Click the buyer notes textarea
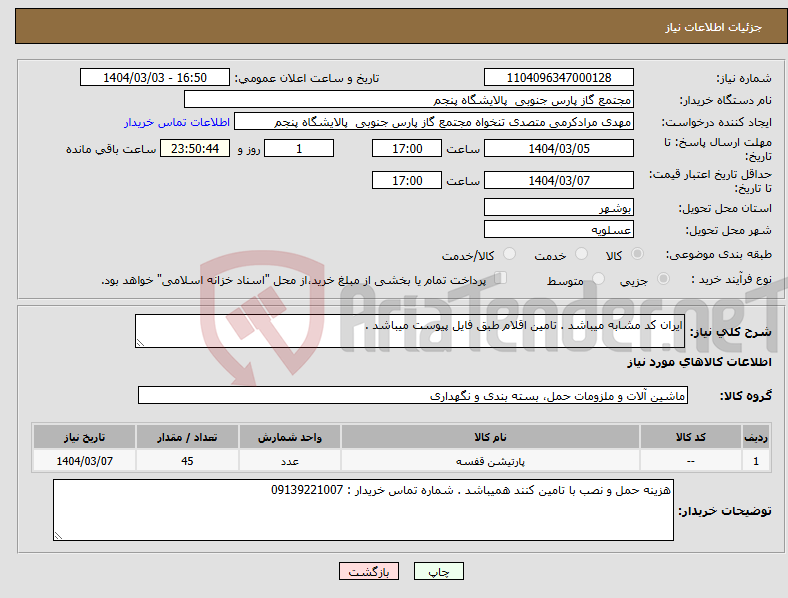 363,510
